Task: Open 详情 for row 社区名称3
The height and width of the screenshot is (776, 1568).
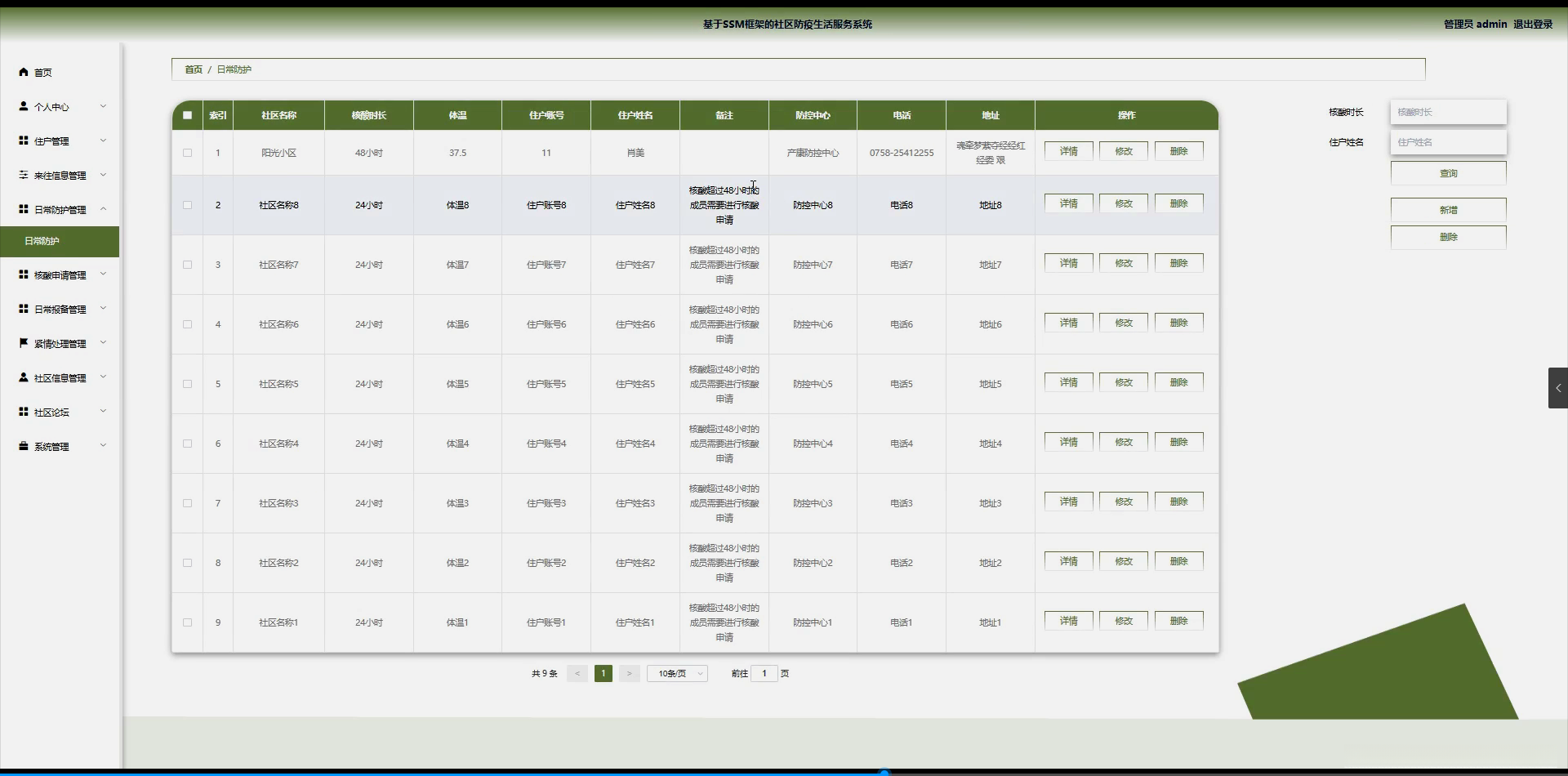Action: click(x=1069, y=502)
